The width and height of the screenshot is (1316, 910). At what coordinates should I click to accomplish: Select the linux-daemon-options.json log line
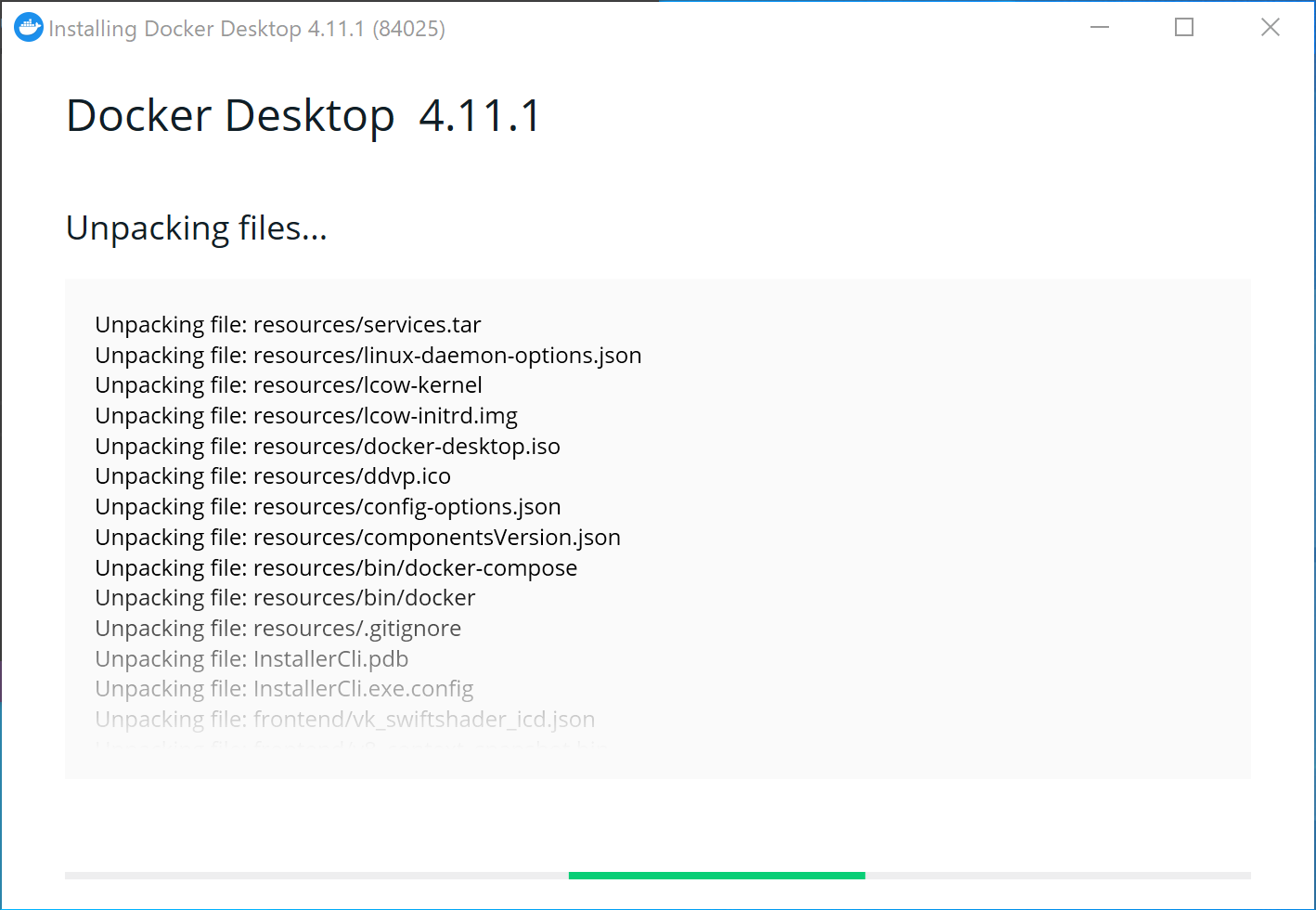(x=368, y=356)
